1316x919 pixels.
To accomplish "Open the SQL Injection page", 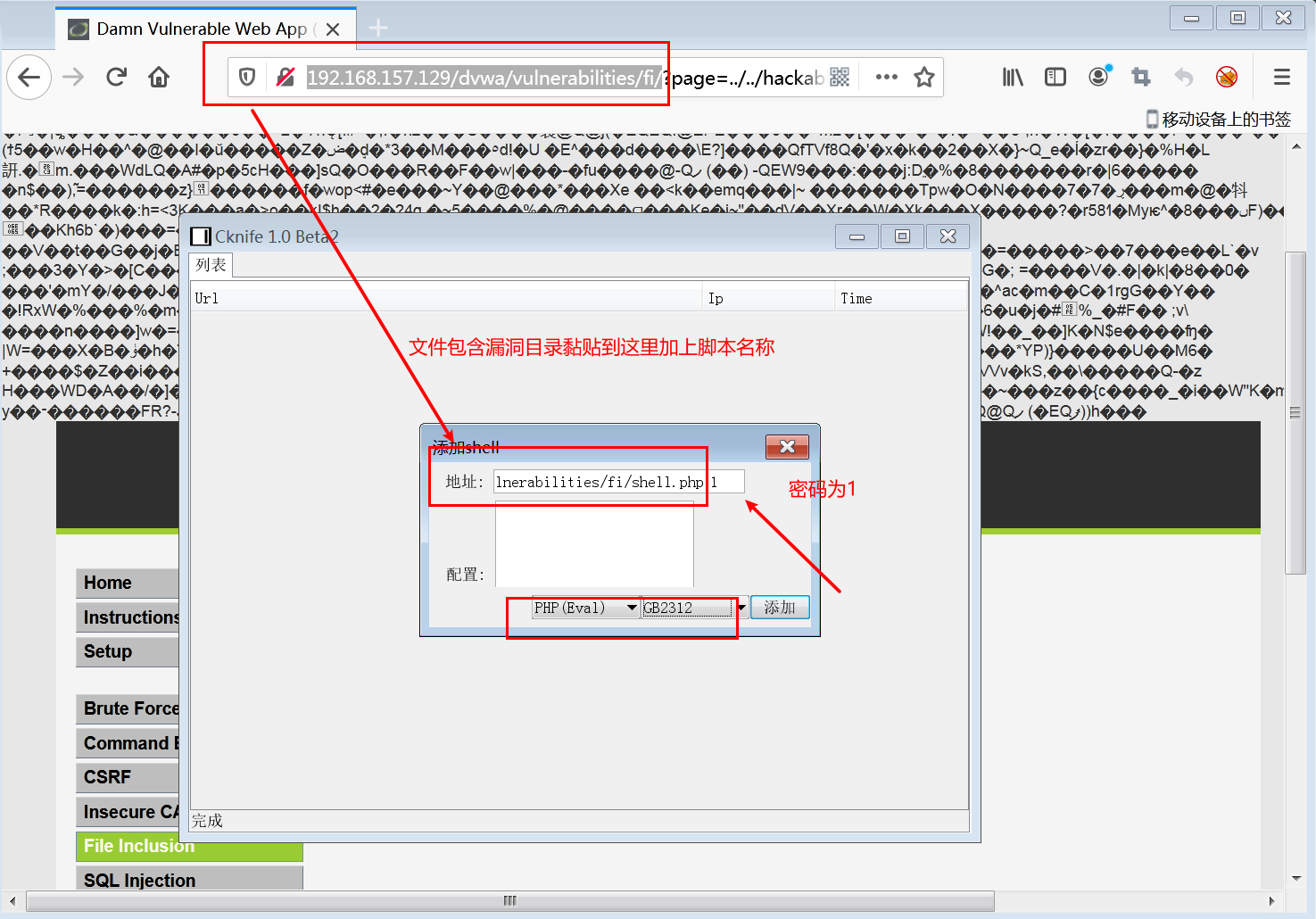I will tap(189, 880).
